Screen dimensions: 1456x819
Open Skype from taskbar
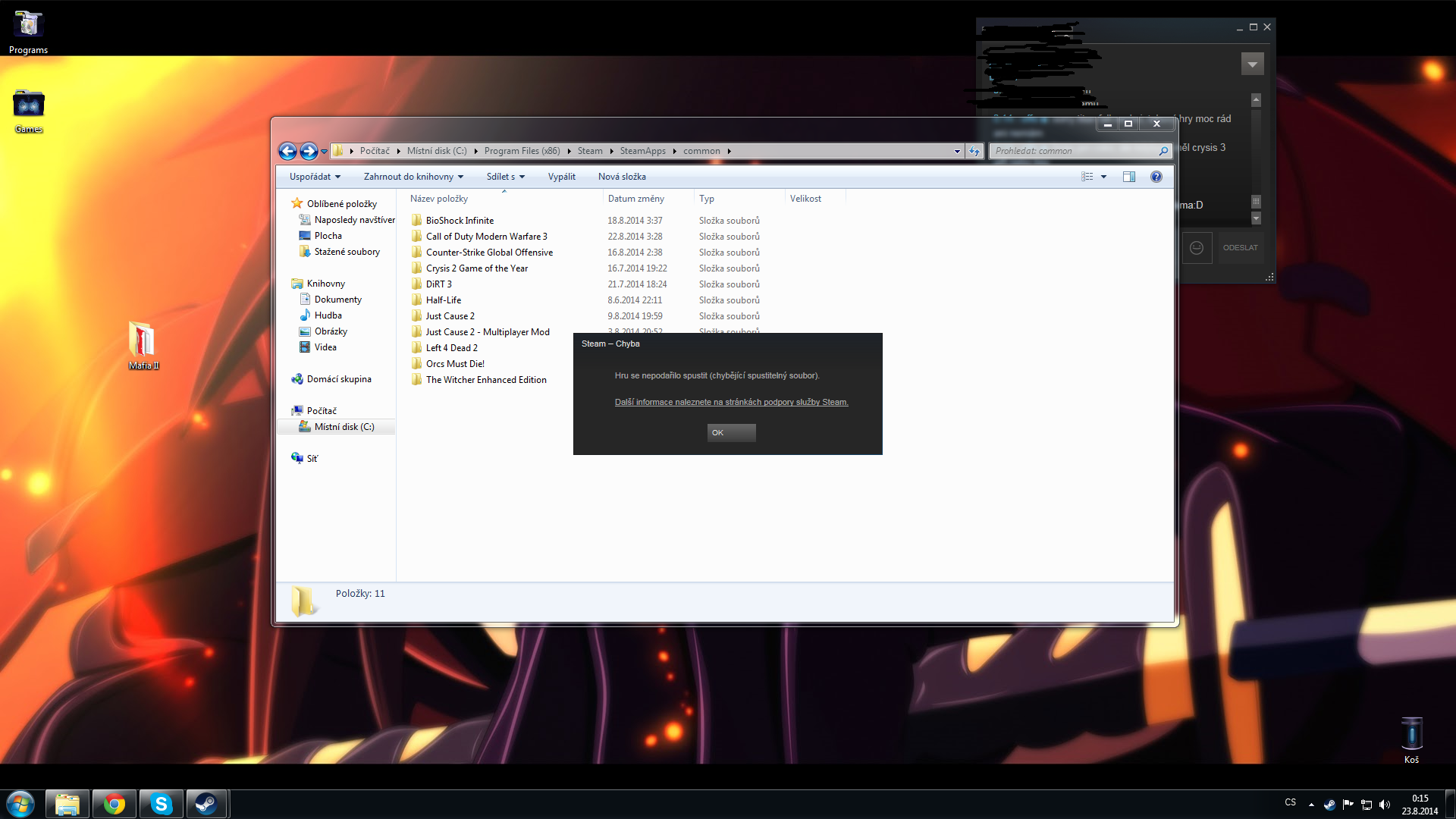pyautogui.click(x=162, y=804)
